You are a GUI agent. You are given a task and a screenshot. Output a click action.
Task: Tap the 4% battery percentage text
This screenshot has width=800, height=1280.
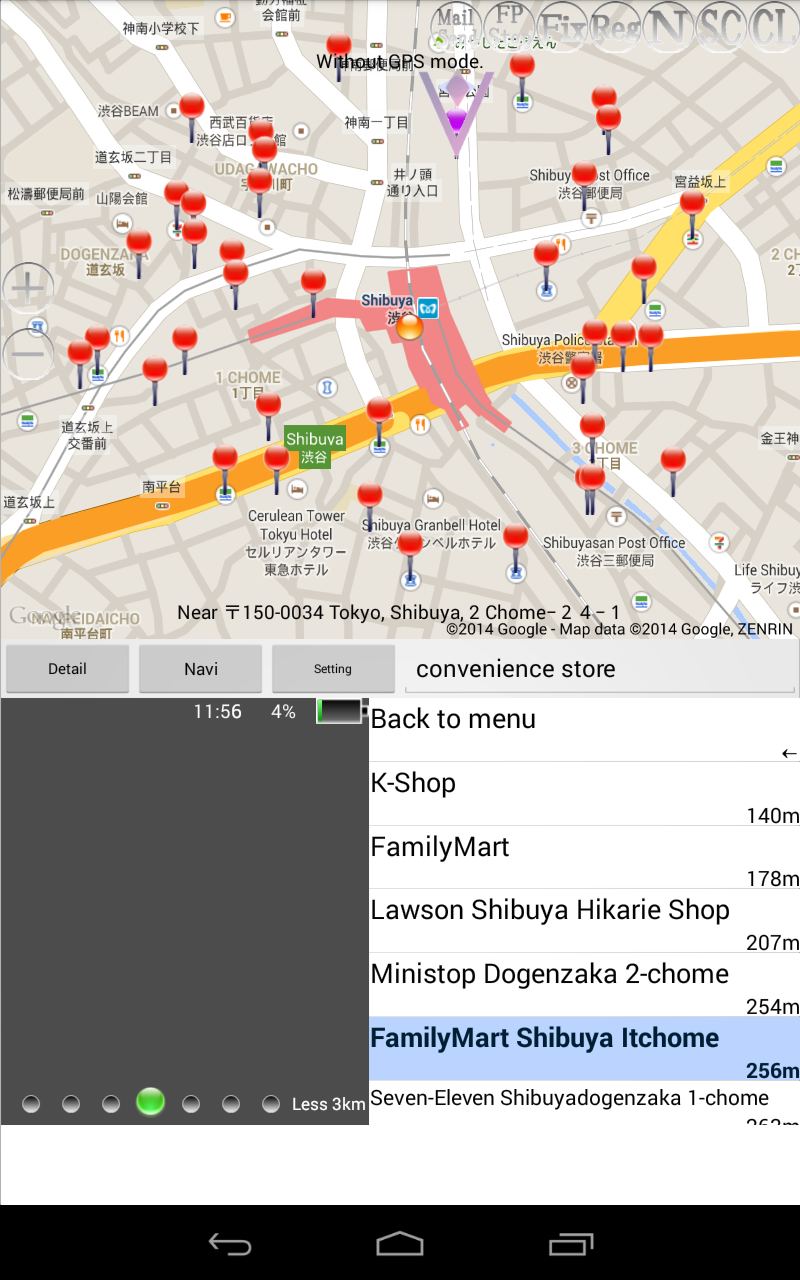pyautogui.click(x=283, y=712)
